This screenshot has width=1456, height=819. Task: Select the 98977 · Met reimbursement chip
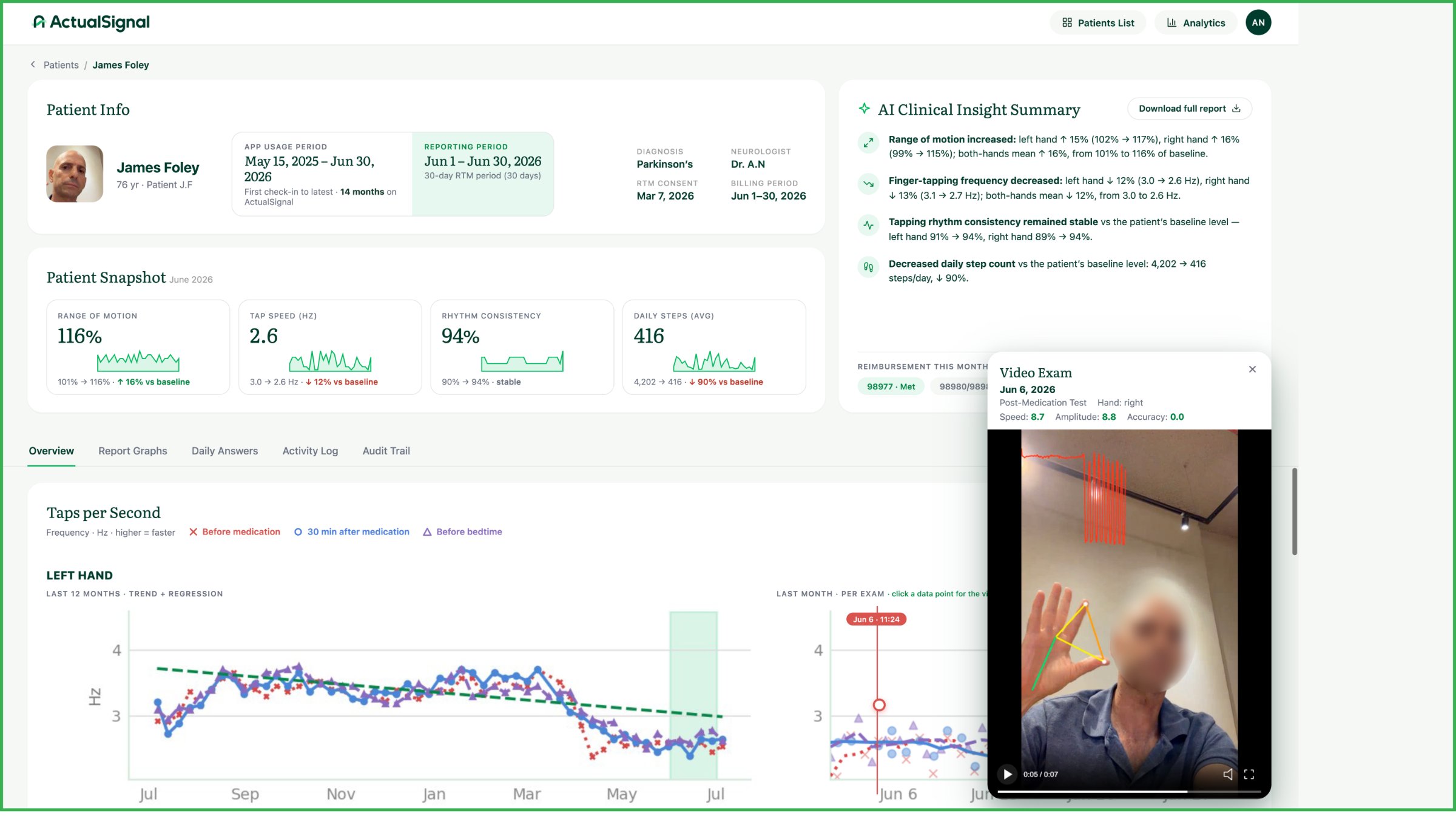891,386
